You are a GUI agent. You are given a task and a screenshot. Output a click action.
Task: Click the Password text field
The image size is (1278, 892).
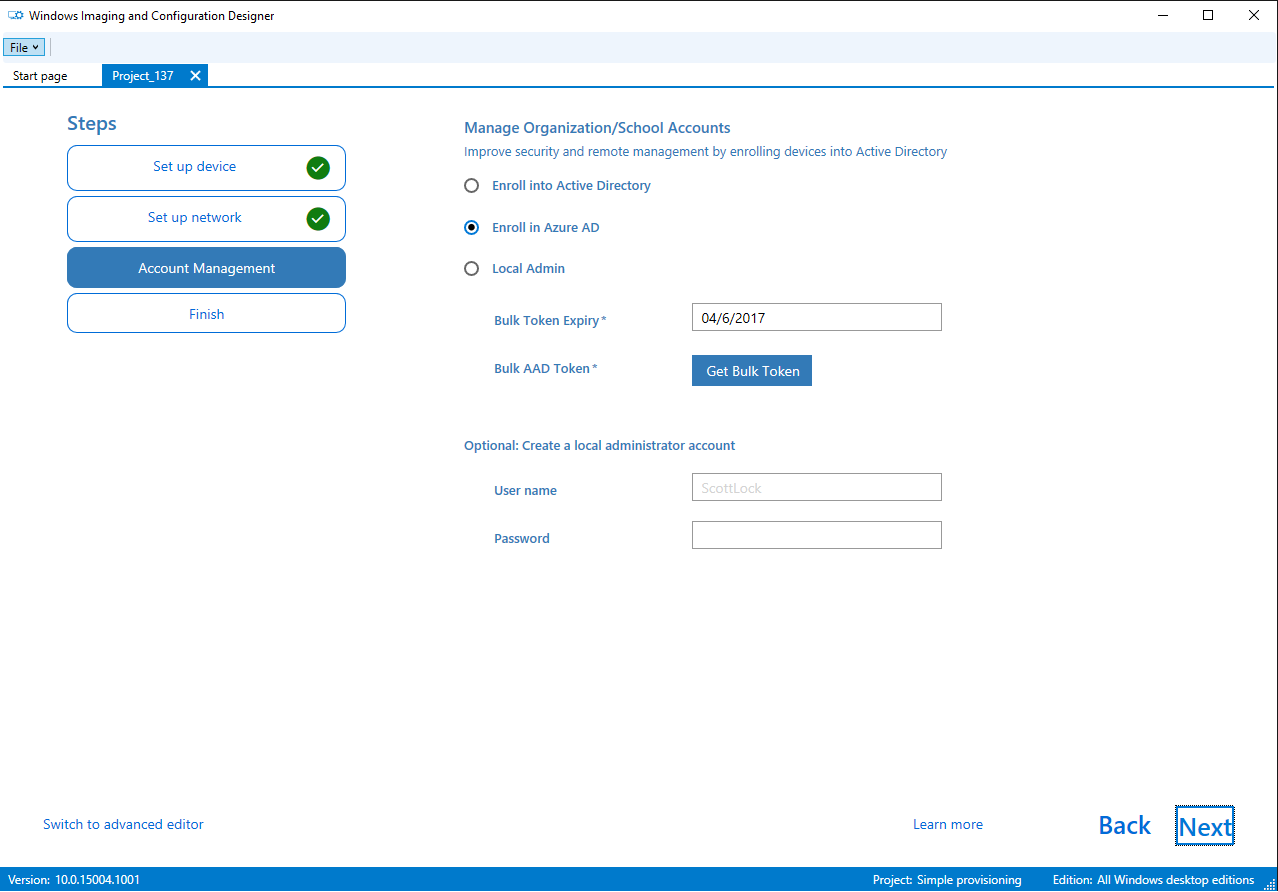(x=816, y=535)
